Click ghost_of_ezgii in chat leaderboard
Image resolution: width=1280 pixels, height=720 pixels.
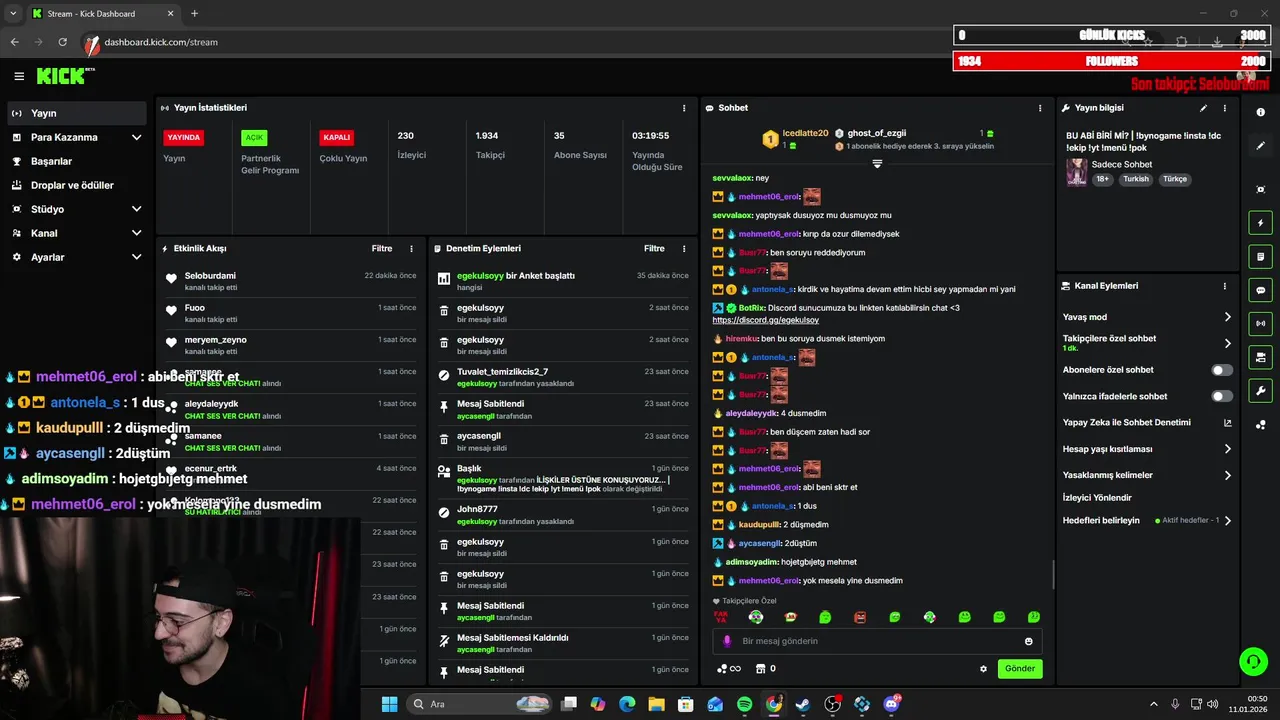876,133
